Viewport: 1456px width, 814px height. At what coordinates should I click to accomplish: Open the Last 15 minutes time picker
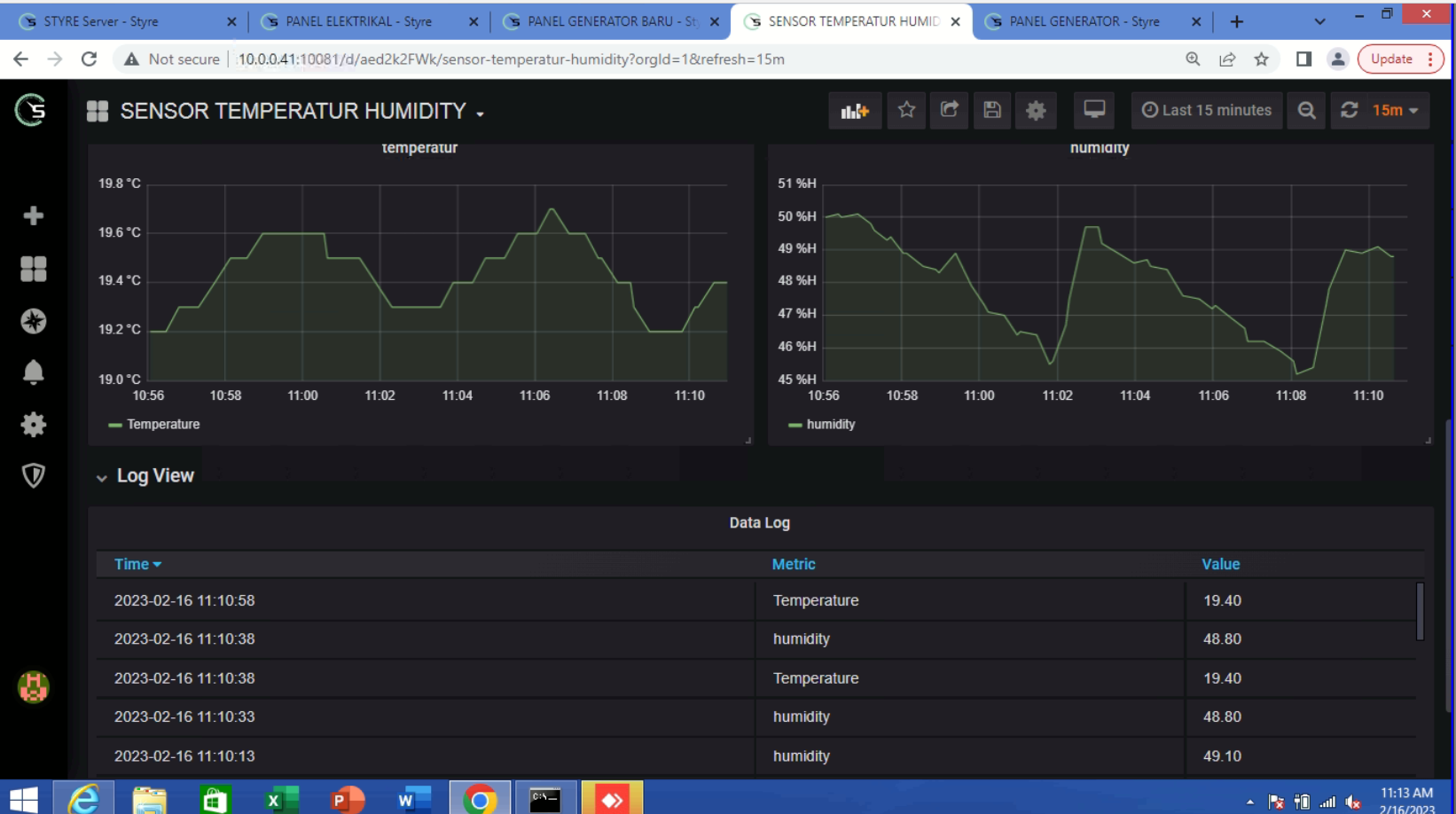tap(1206, 110)
